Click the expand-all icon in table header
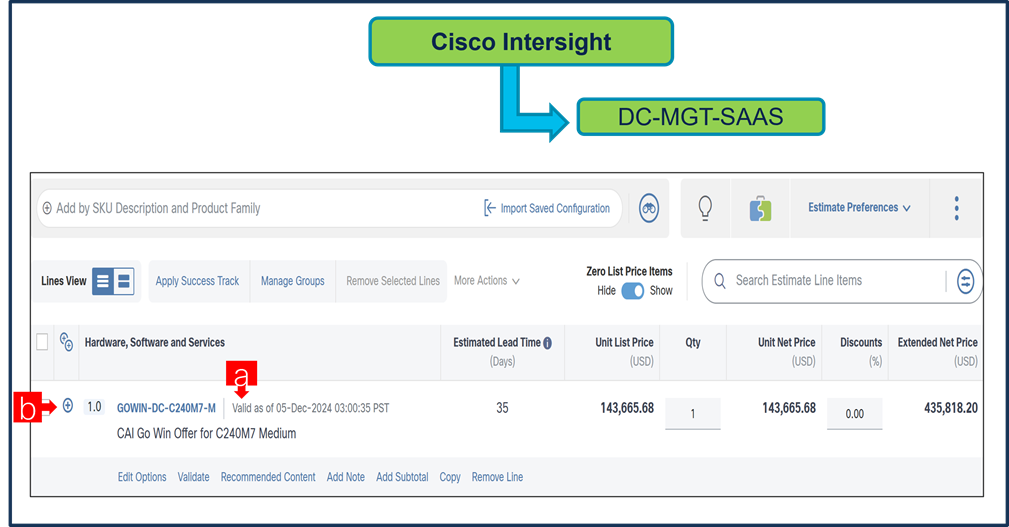Image resolution: width=1009 pixels, height=527 pixels. [66, 341]
